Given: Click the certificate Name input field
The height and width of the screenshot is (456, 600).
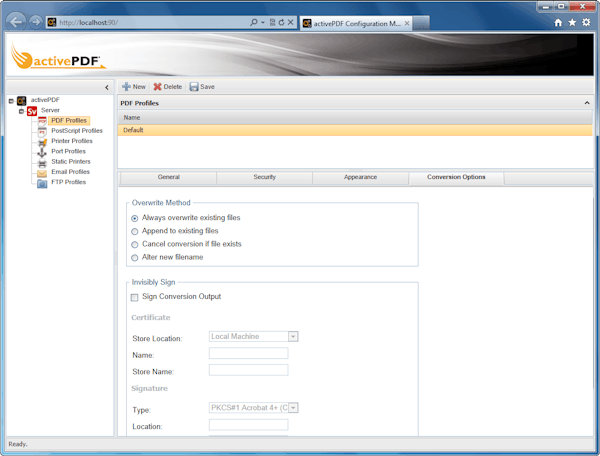Looking at the screenshot, I should (x=248, y=353).
